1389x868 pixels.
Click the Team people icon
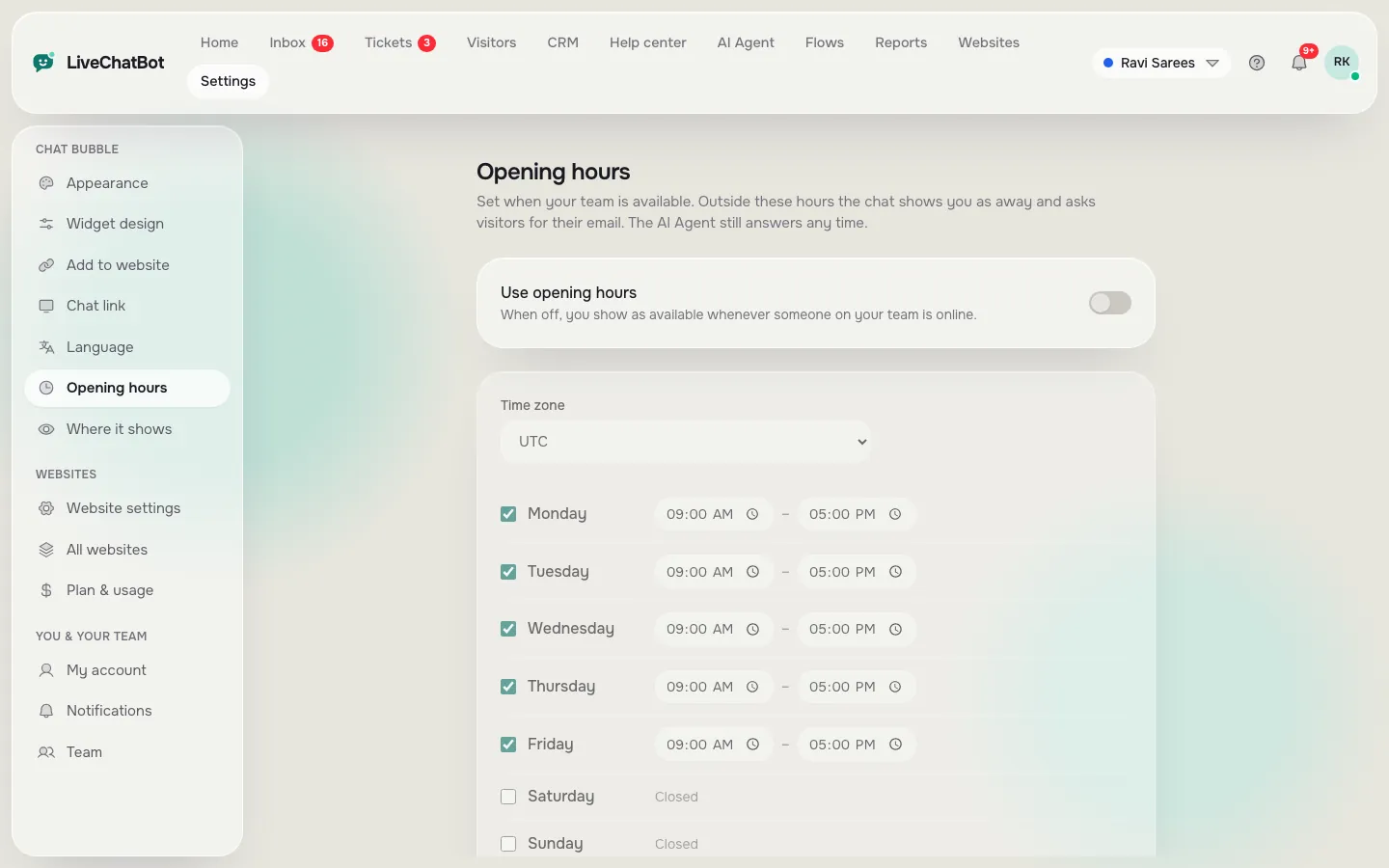(46, 752)
